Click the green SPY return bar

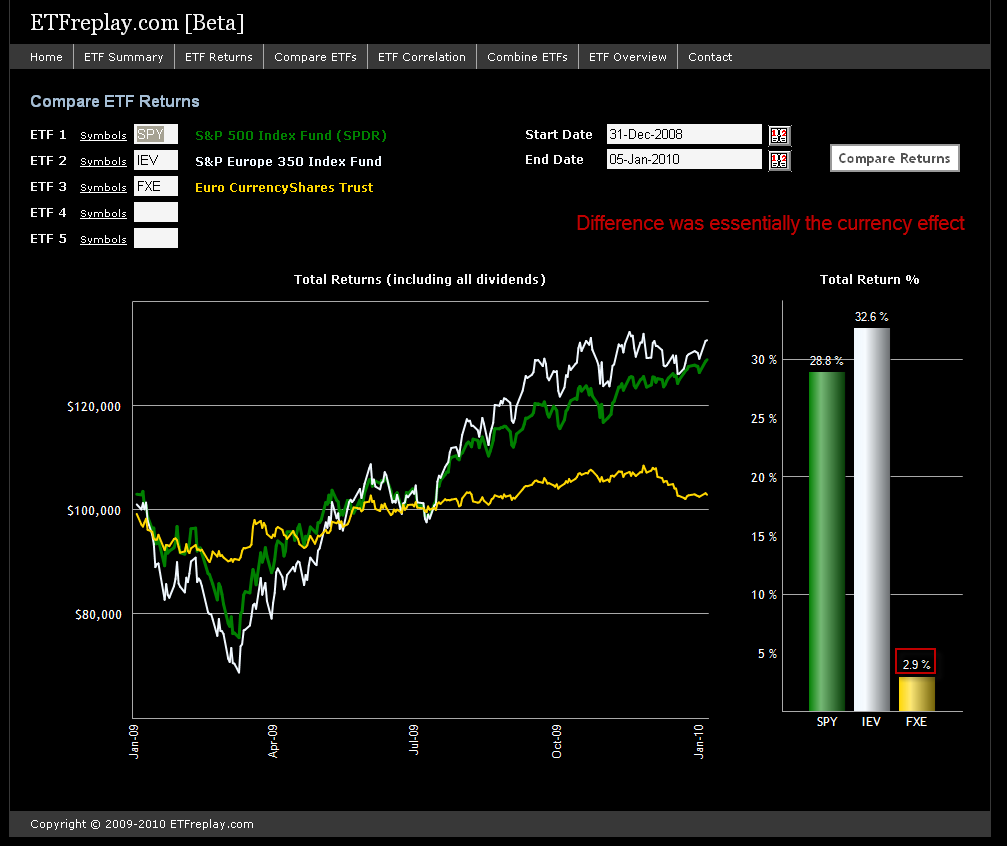pos(826,540)
